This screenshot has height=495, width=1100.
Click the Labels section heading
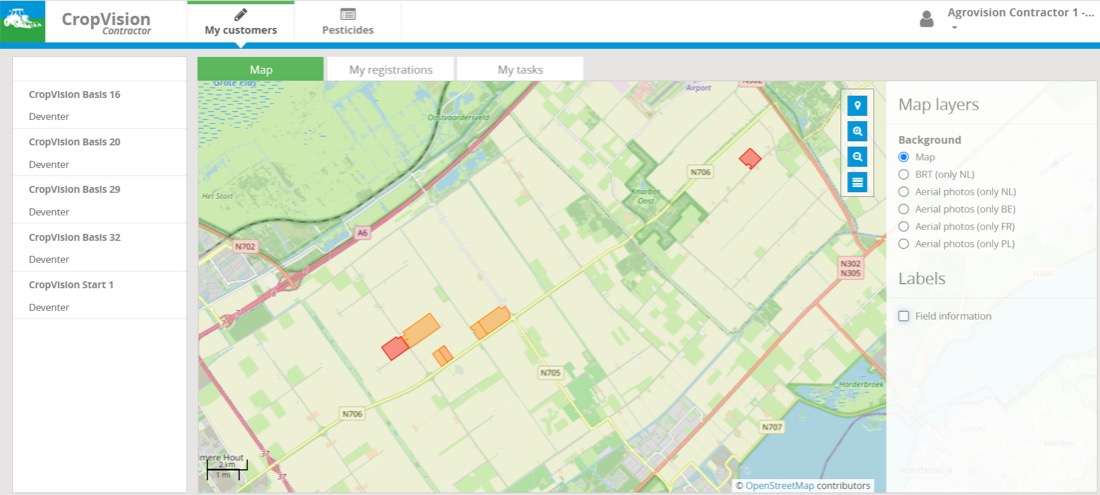[x=922, y=278]
